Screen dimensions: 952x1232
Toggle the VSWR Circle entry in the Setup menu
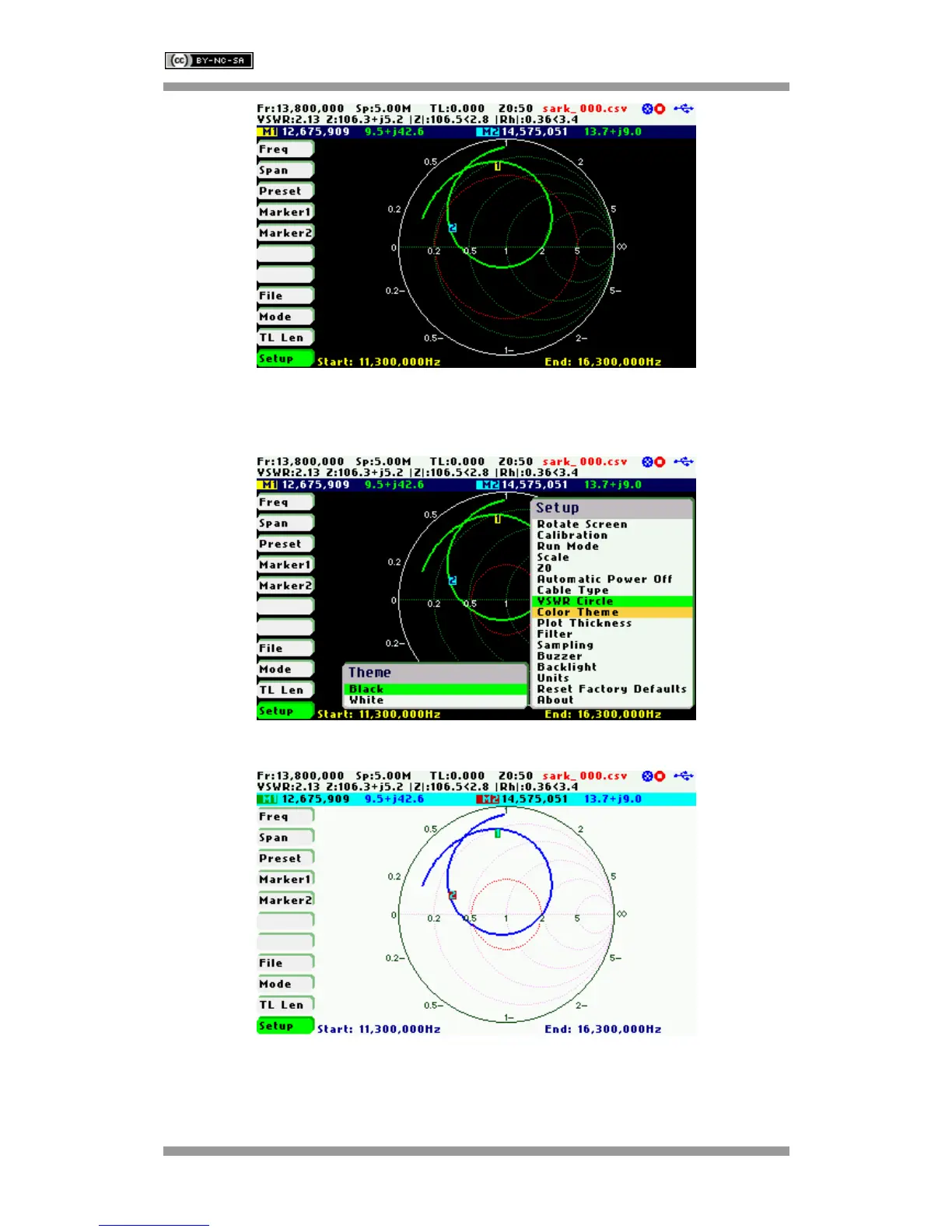(611, 601)
